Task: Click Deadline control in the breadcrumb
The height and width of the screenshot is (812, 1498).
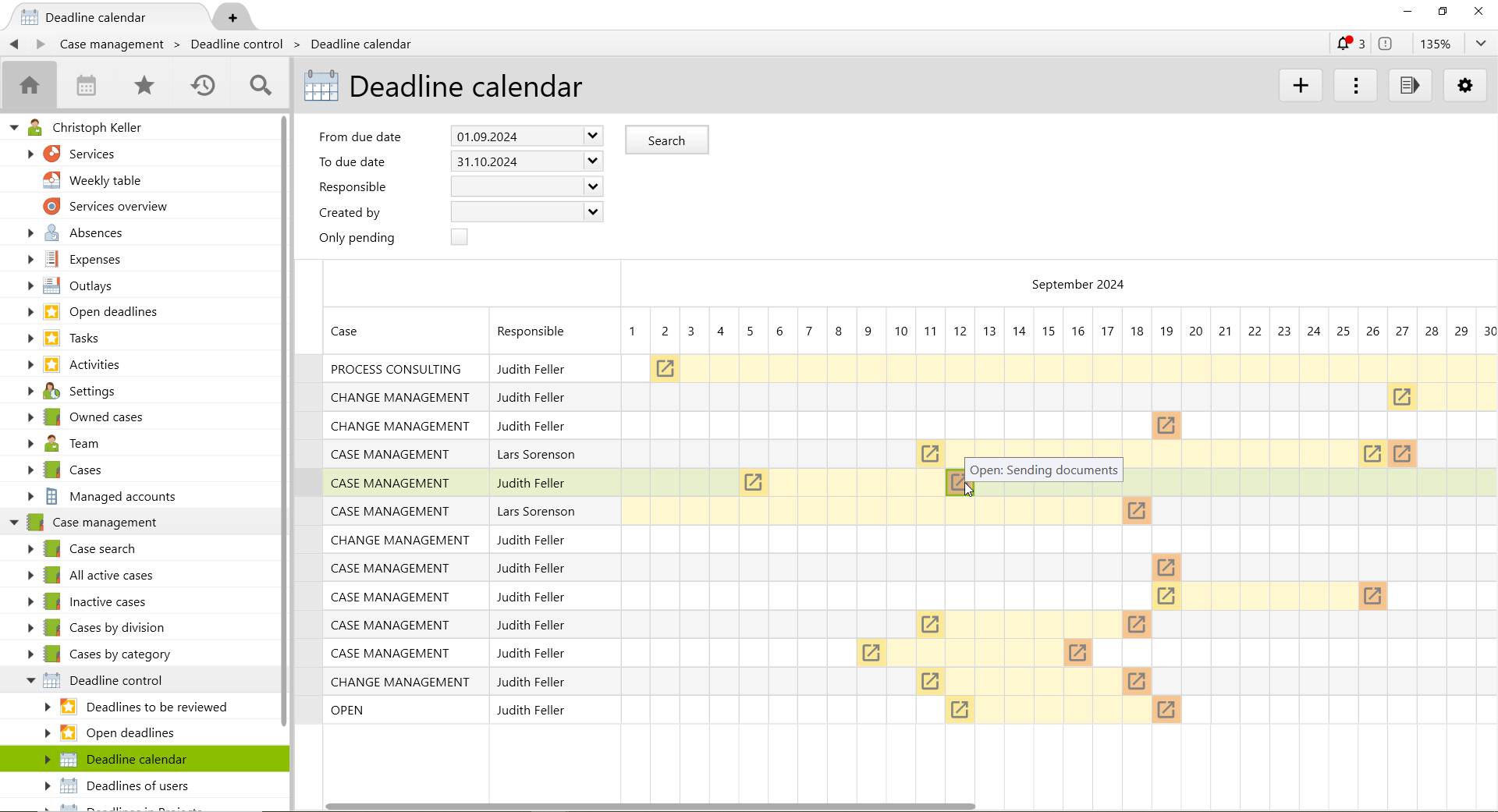Action: (x=236, y=44)
